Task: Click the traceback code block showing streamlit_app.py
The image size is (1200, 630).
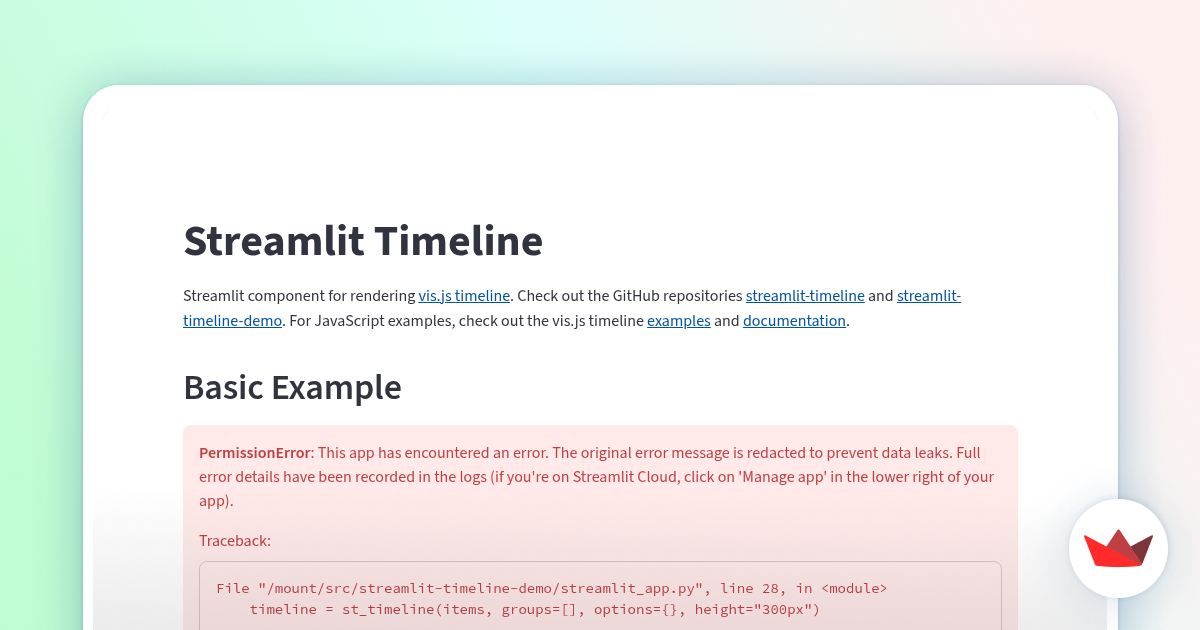Action: 600,598
